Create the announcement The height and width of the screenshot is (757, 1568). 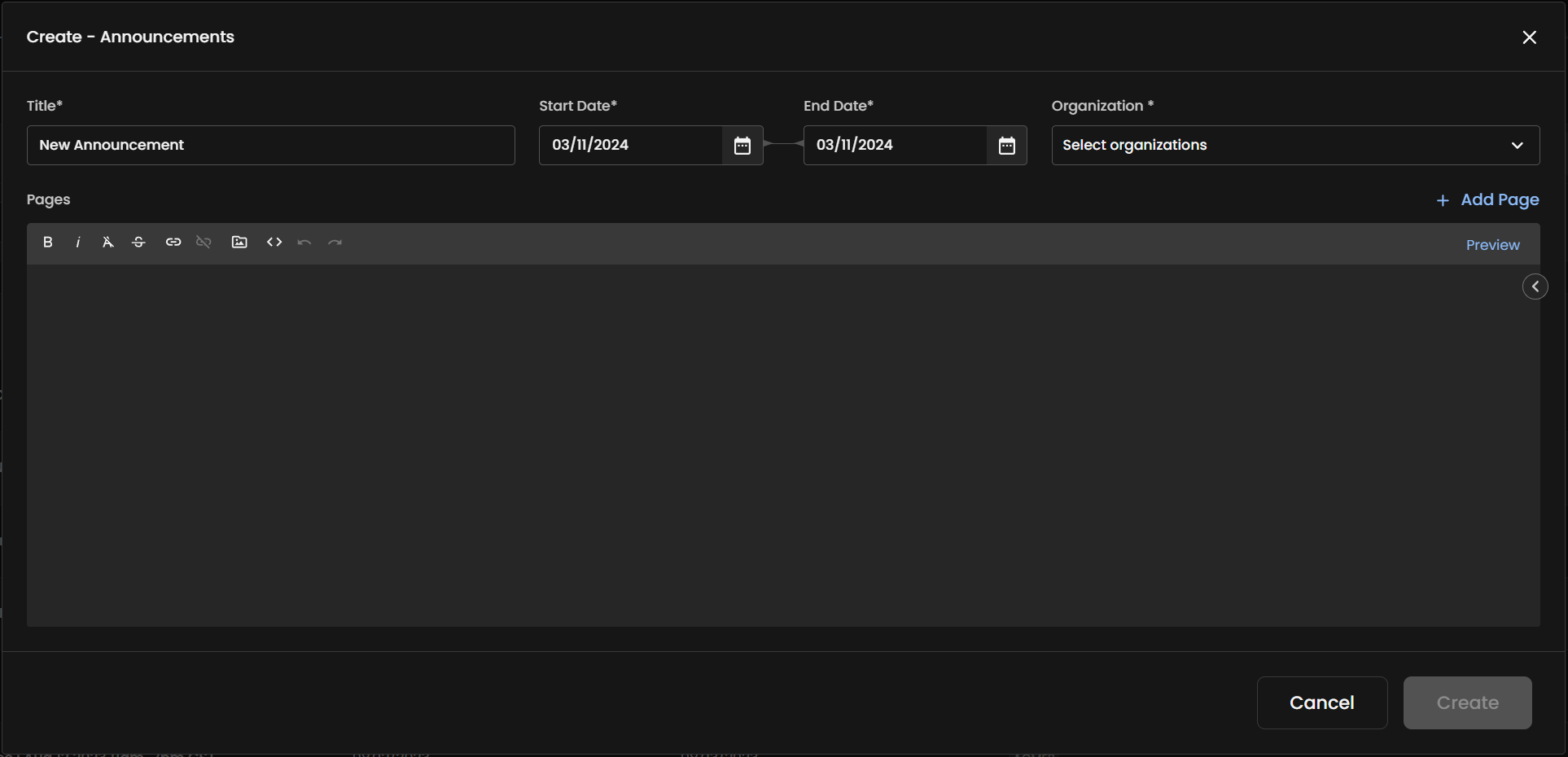click(x=1467, y=702)
